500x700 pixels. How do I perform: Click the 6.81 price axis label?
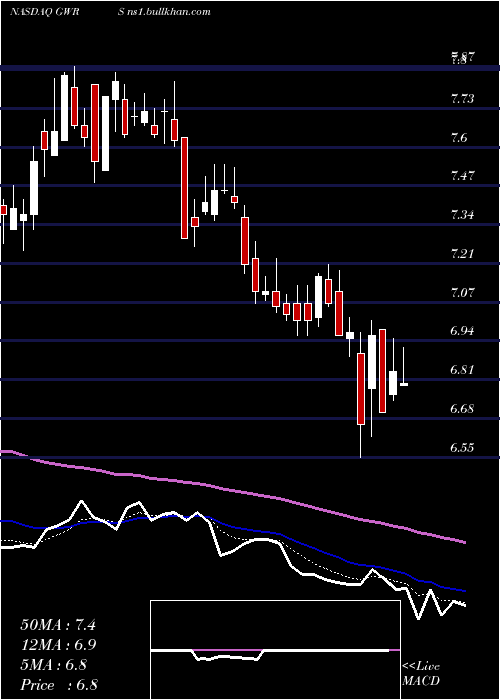[463, 370]
